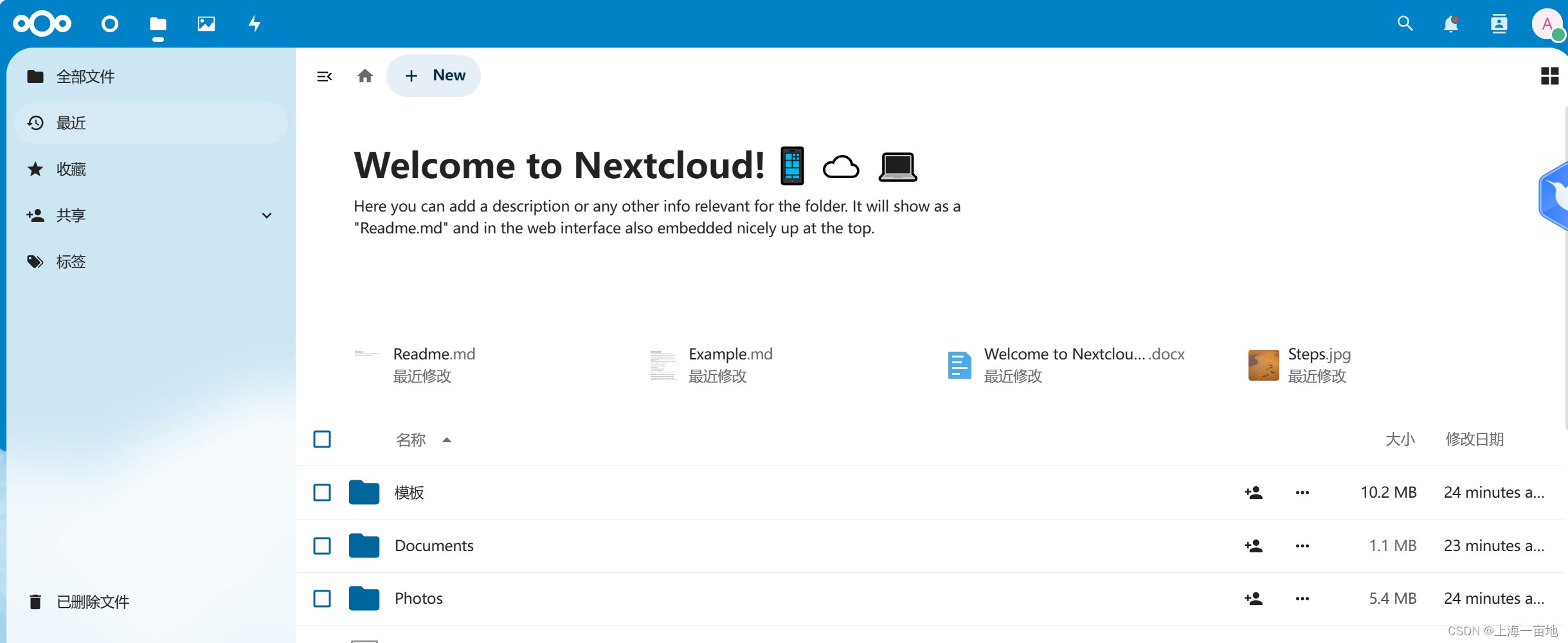This screenshot has height=643, width=1568.
Task: Click the Documents folder icon
Action: 364,546
